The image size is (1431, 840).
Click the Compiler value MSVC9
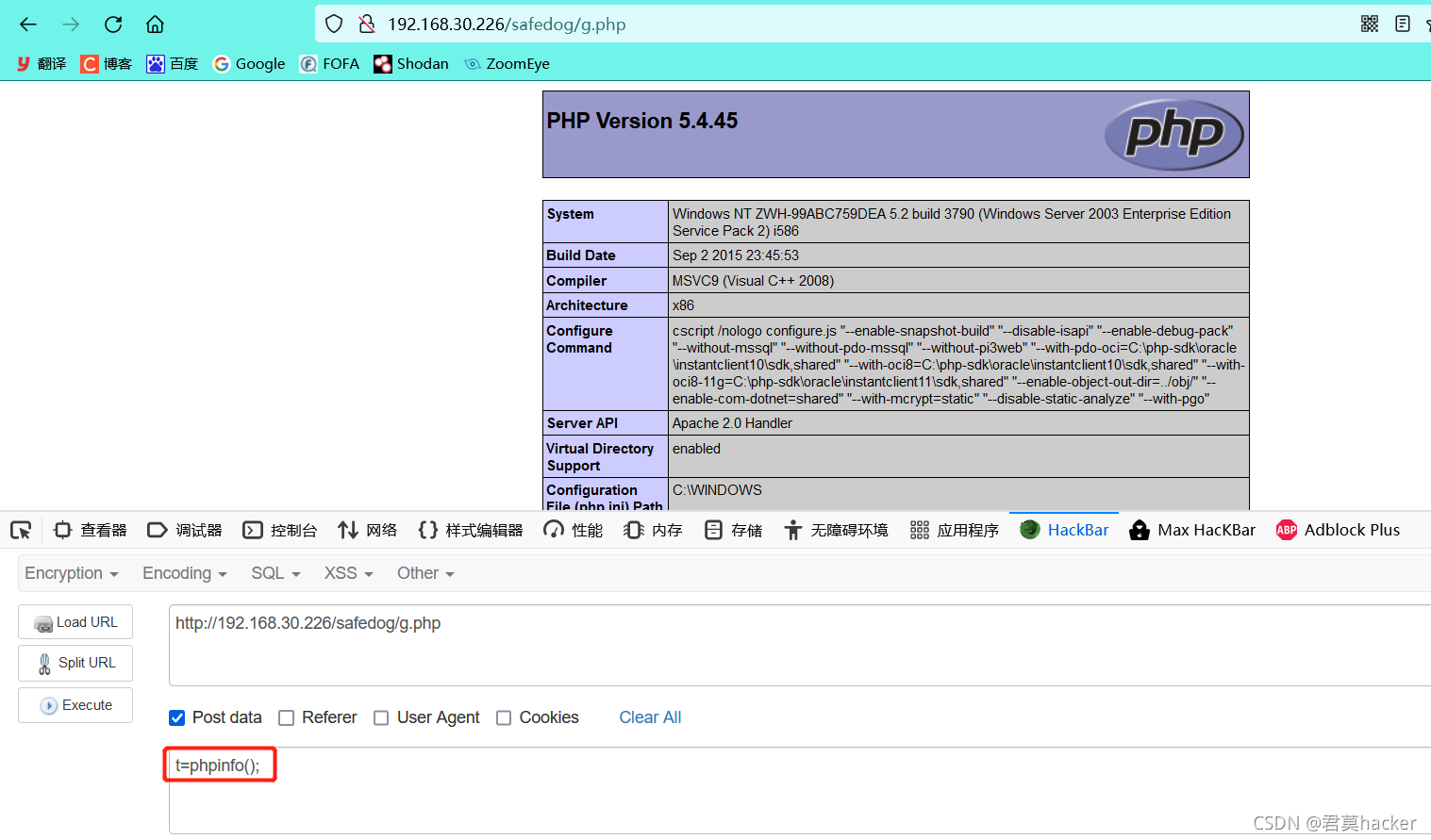pyautogui.click(x=753, y=281)
